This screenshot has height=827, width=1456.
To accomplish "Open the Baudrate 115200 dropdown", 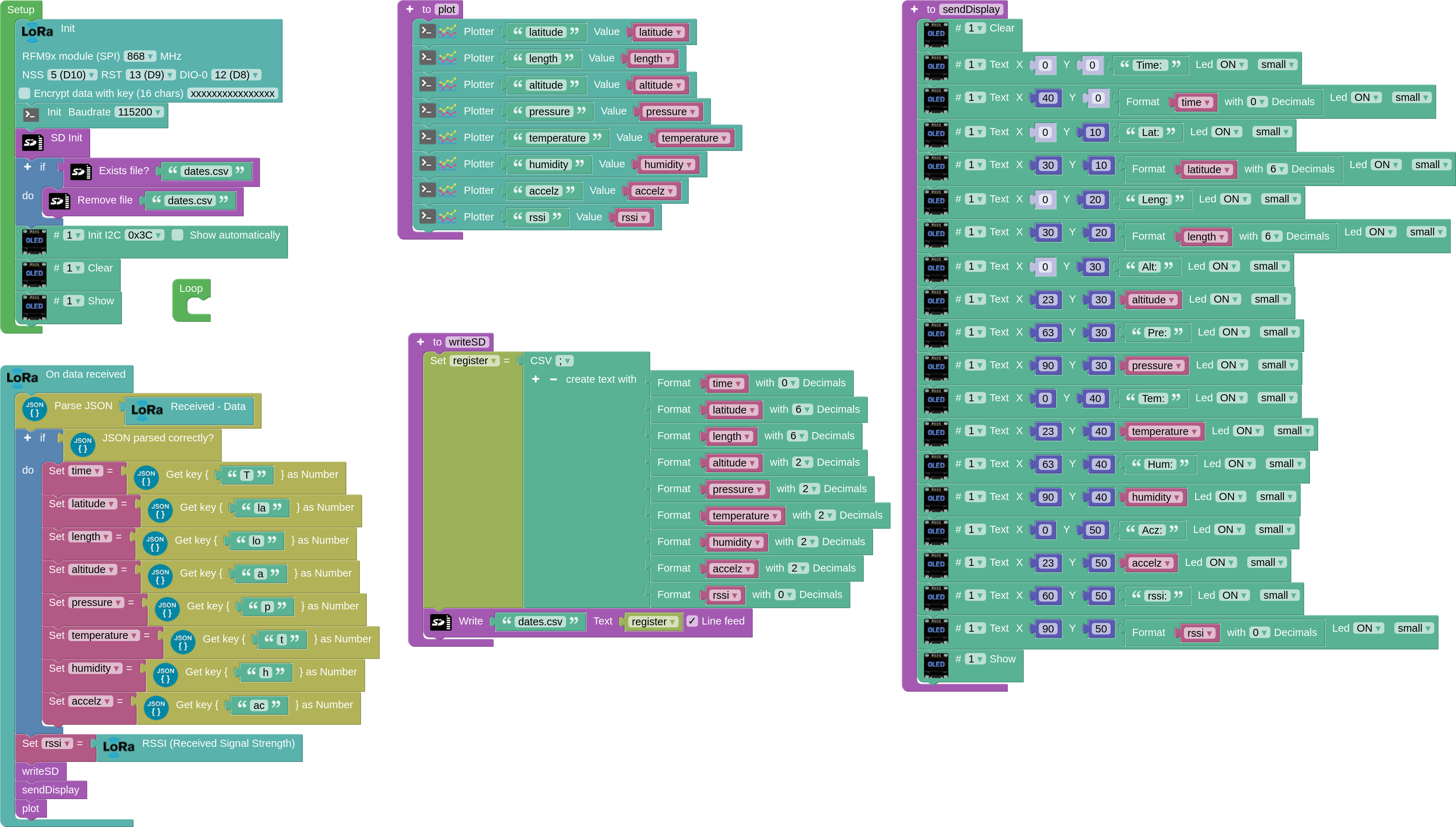I will [x=139, y=112].
